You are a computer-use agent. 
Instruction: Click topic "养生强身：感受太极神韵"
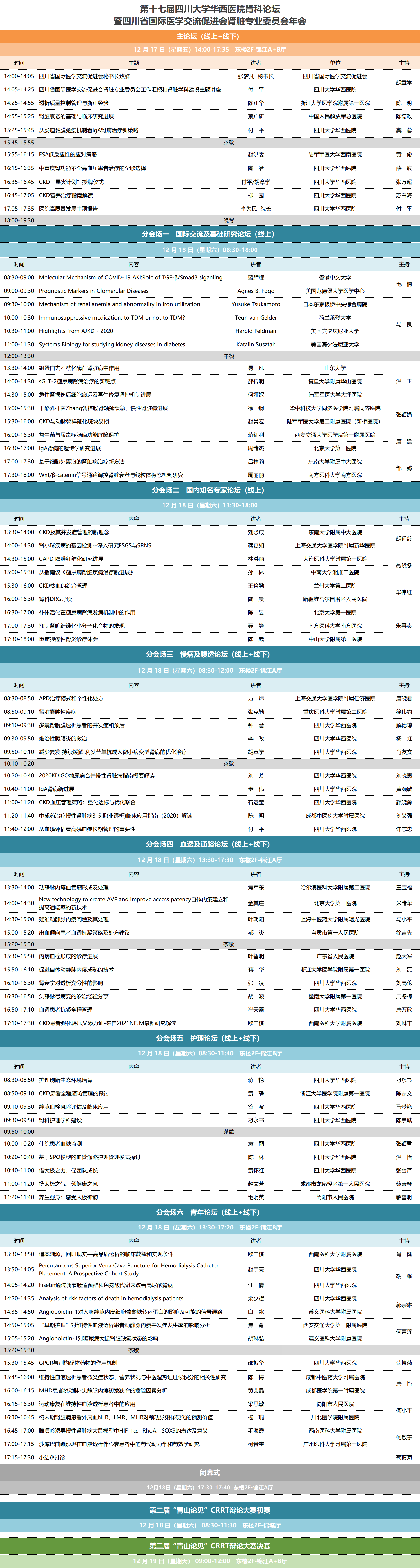(x=68, y=1197)
